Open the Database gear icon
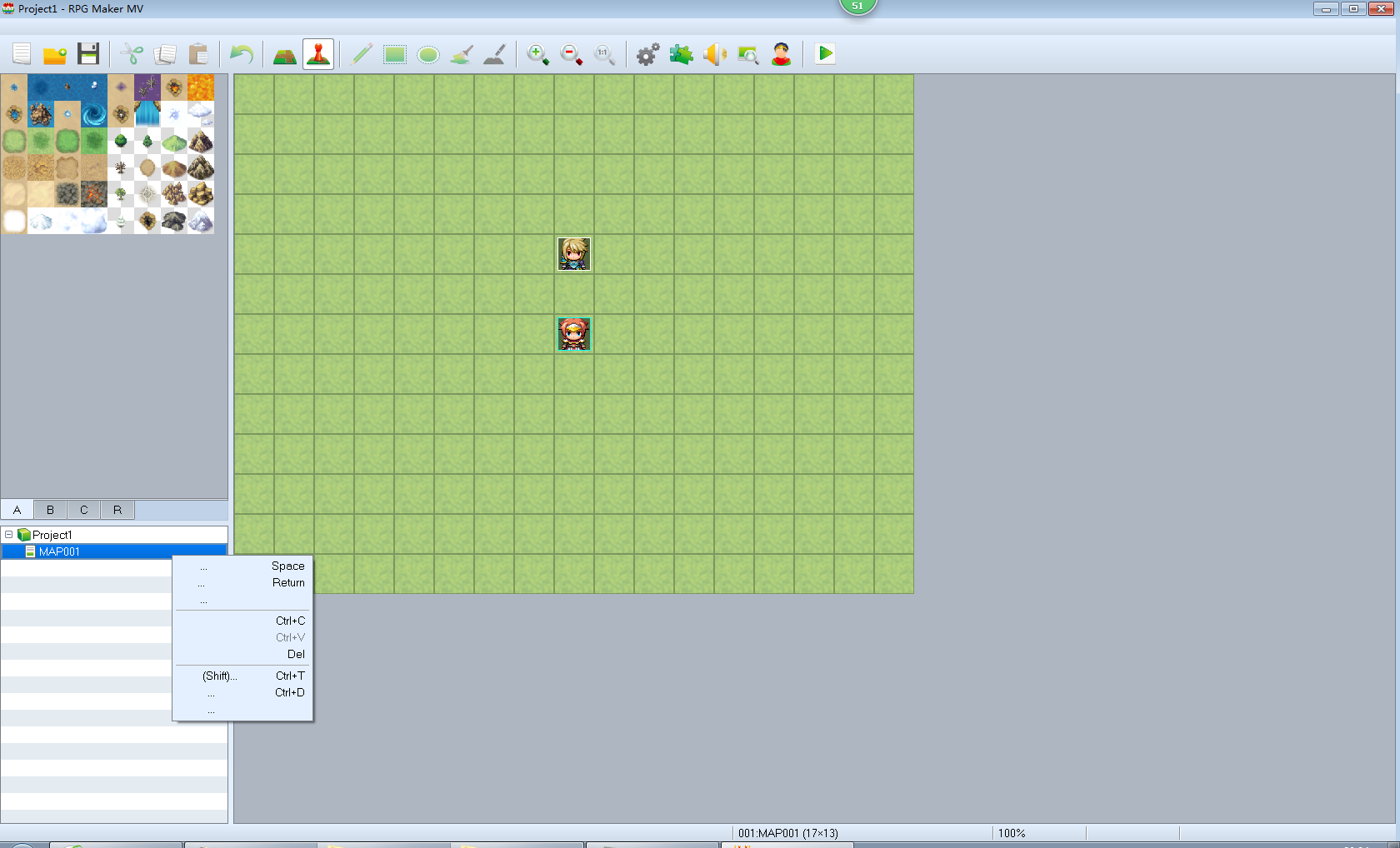1400x848 pixels. [x=648, y=54]
